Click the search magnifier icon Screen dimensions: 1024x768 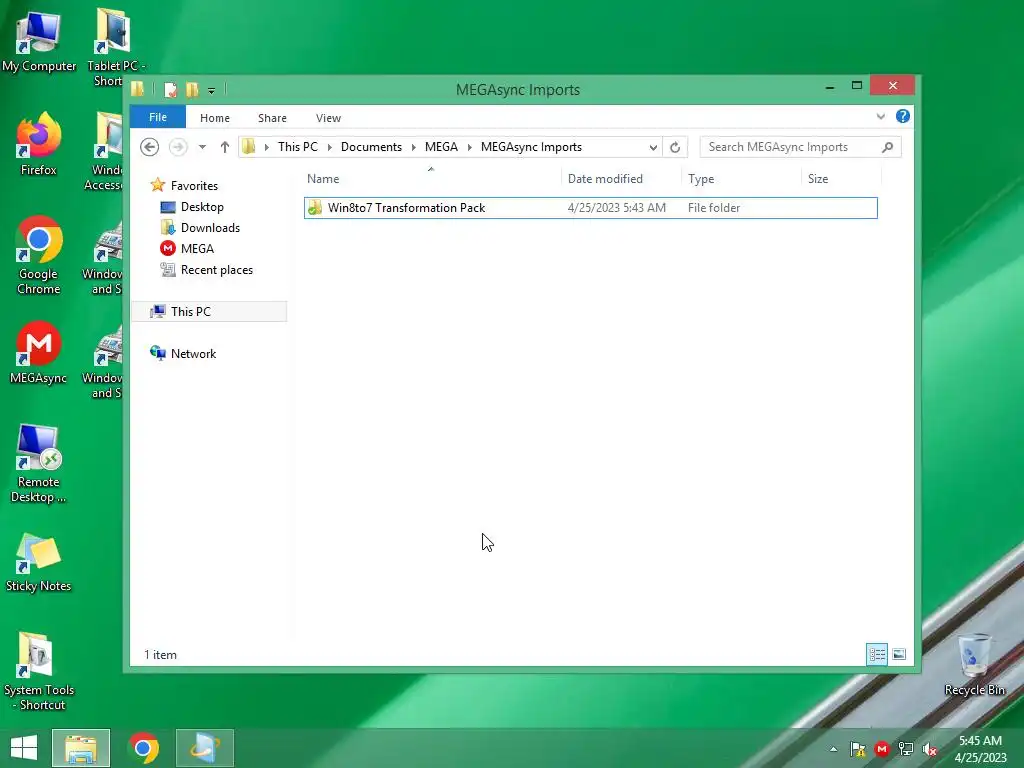pos(887,147)
